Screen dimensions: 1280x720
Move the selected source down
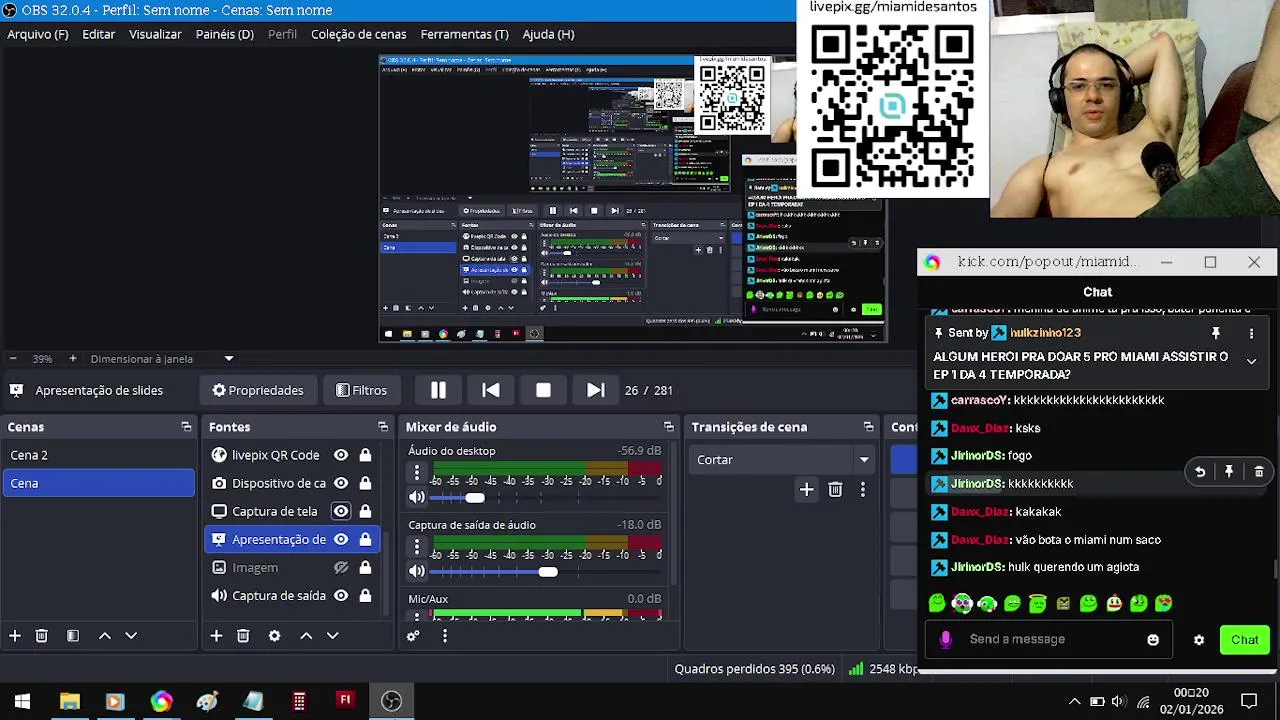(x=333, y=636)
